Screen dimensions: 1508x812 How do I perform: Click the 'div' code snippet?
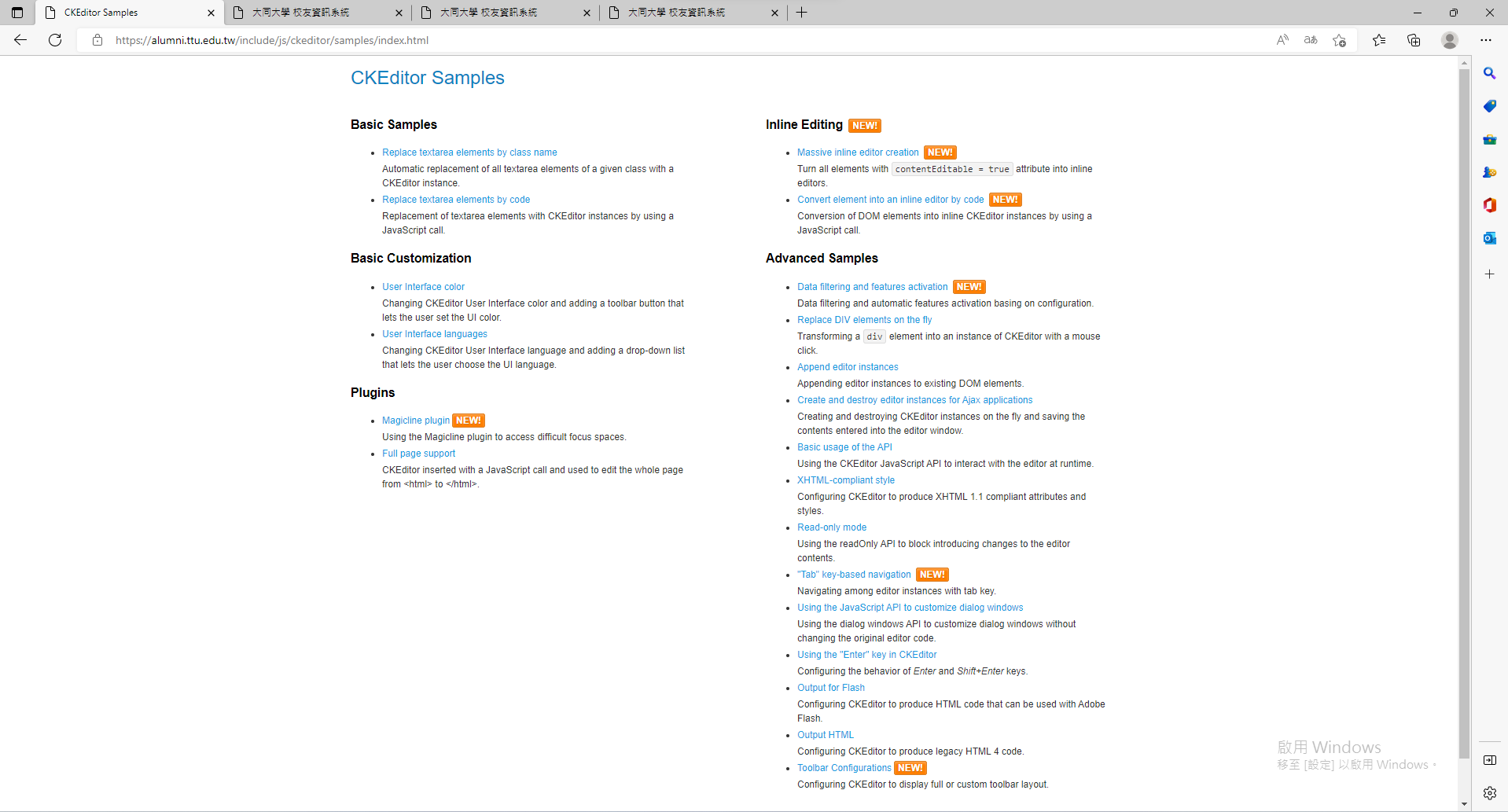(x=874, y=336)
